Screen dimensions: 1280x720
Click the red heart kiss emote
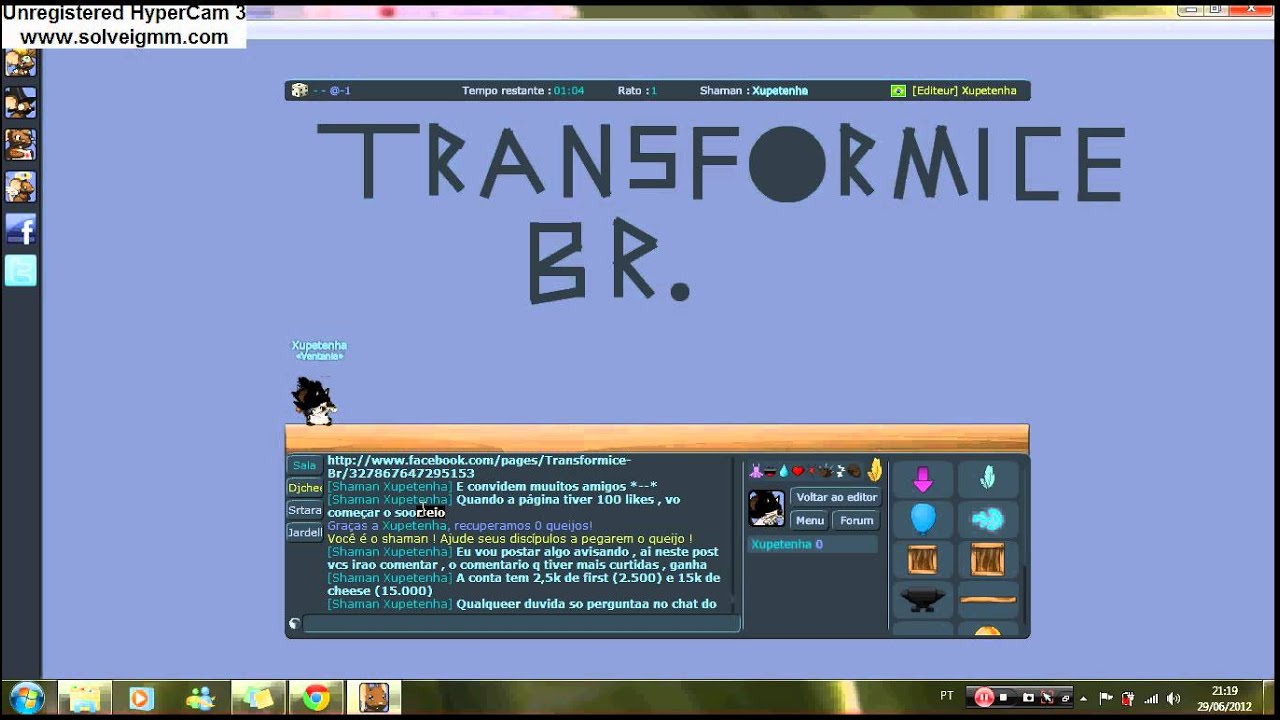pyautogui.click(x=798, y=471)
